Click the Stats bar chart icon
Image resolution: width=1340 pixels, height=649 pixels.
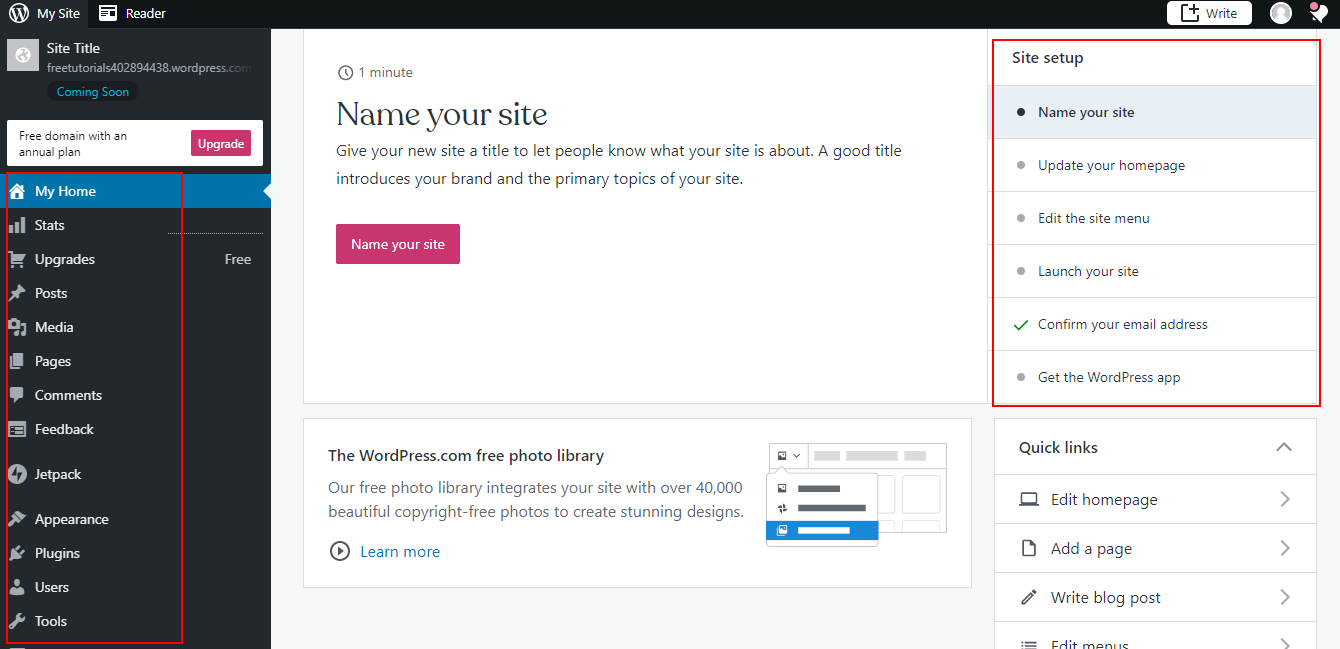[x=17, y=225]
